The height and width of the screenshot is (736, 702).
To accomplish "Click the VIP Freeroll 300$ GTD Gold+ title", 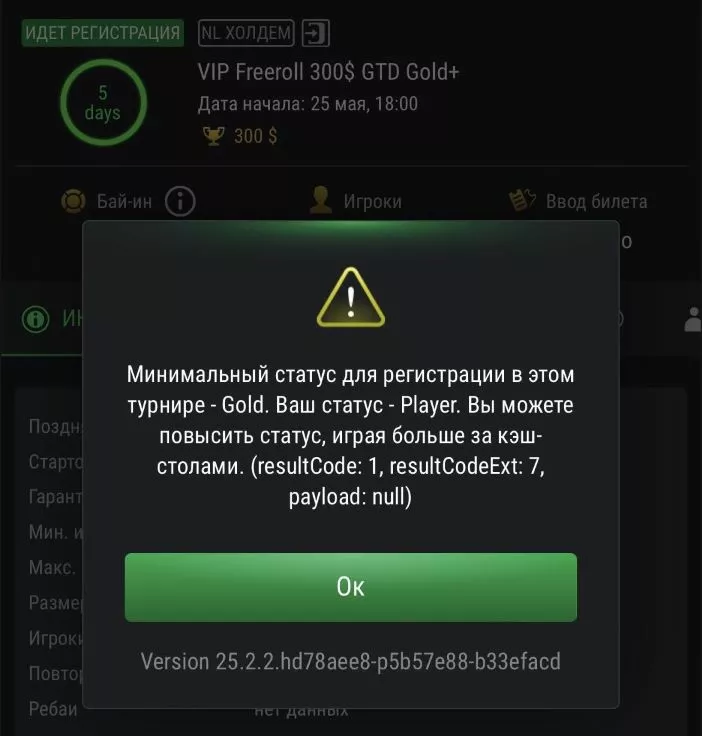I will click(328, 72).
